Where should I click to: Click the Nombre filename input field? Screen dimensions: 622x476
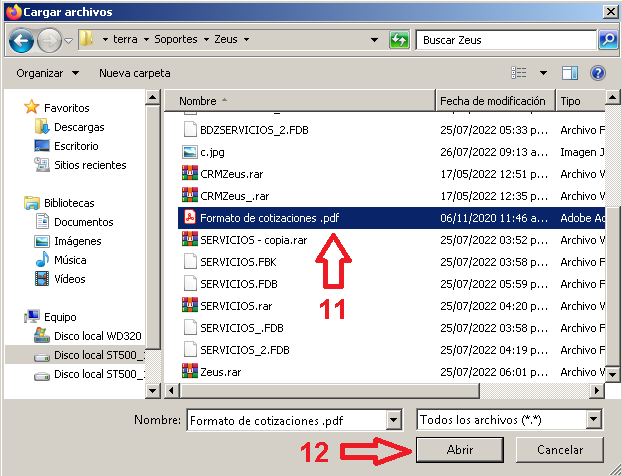[x=287, y=420]
